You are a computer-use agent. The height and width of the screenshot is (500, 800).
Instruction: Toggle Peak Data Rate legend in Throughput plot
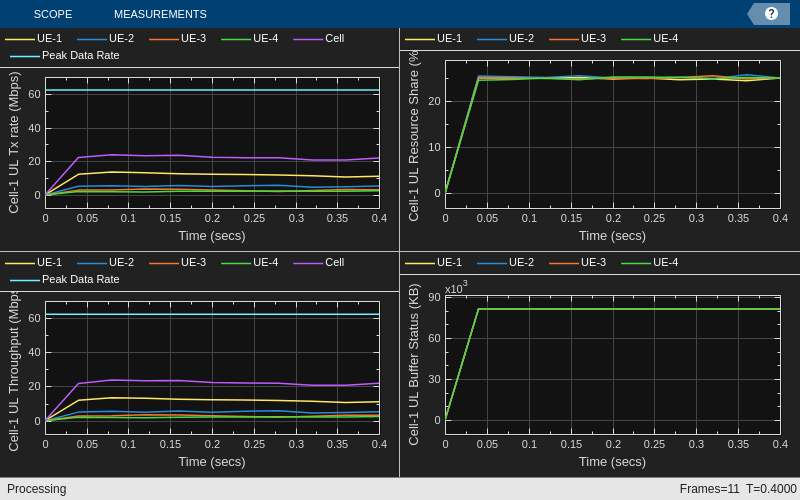tap(65, 279)
